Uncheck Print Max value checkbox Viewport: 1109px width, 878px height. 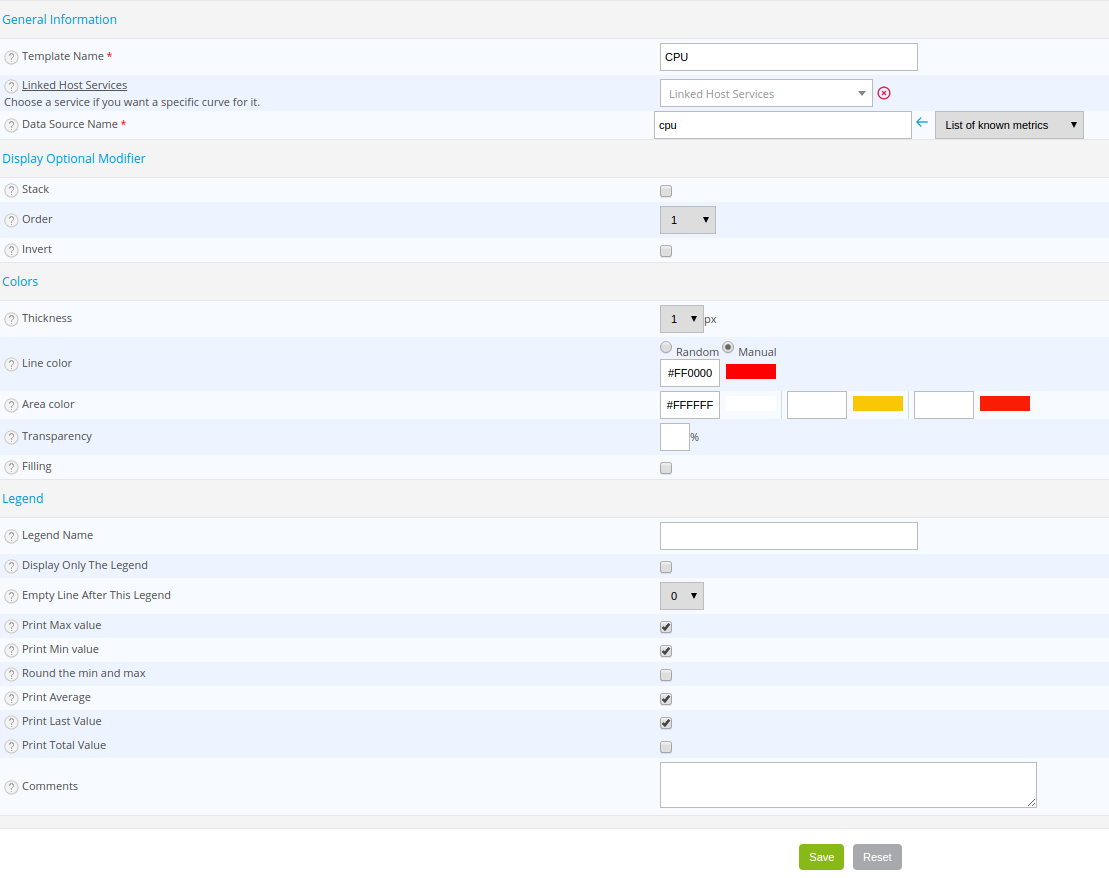(x=666, y=627)
